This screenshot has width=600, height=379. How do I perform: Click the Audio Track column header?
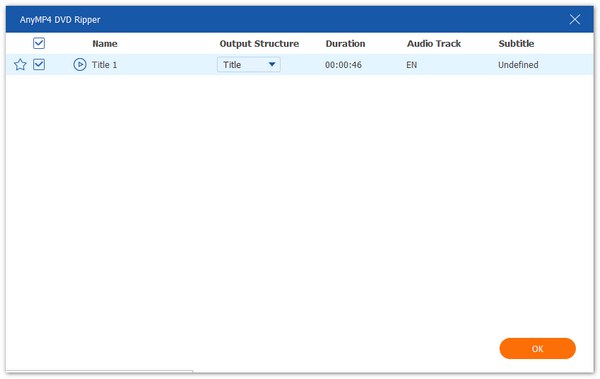[x=434, y=44]
